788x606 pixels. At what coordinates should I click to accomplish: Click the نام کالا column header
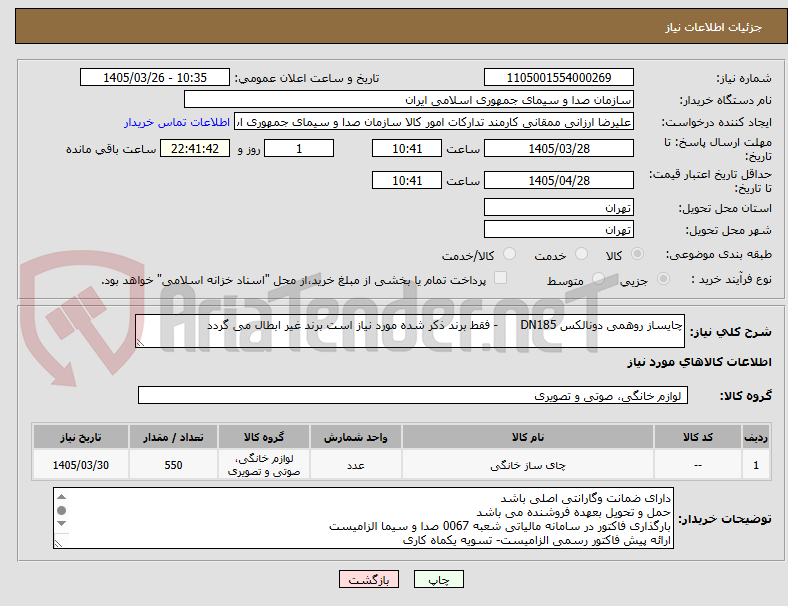coord(528,437)
